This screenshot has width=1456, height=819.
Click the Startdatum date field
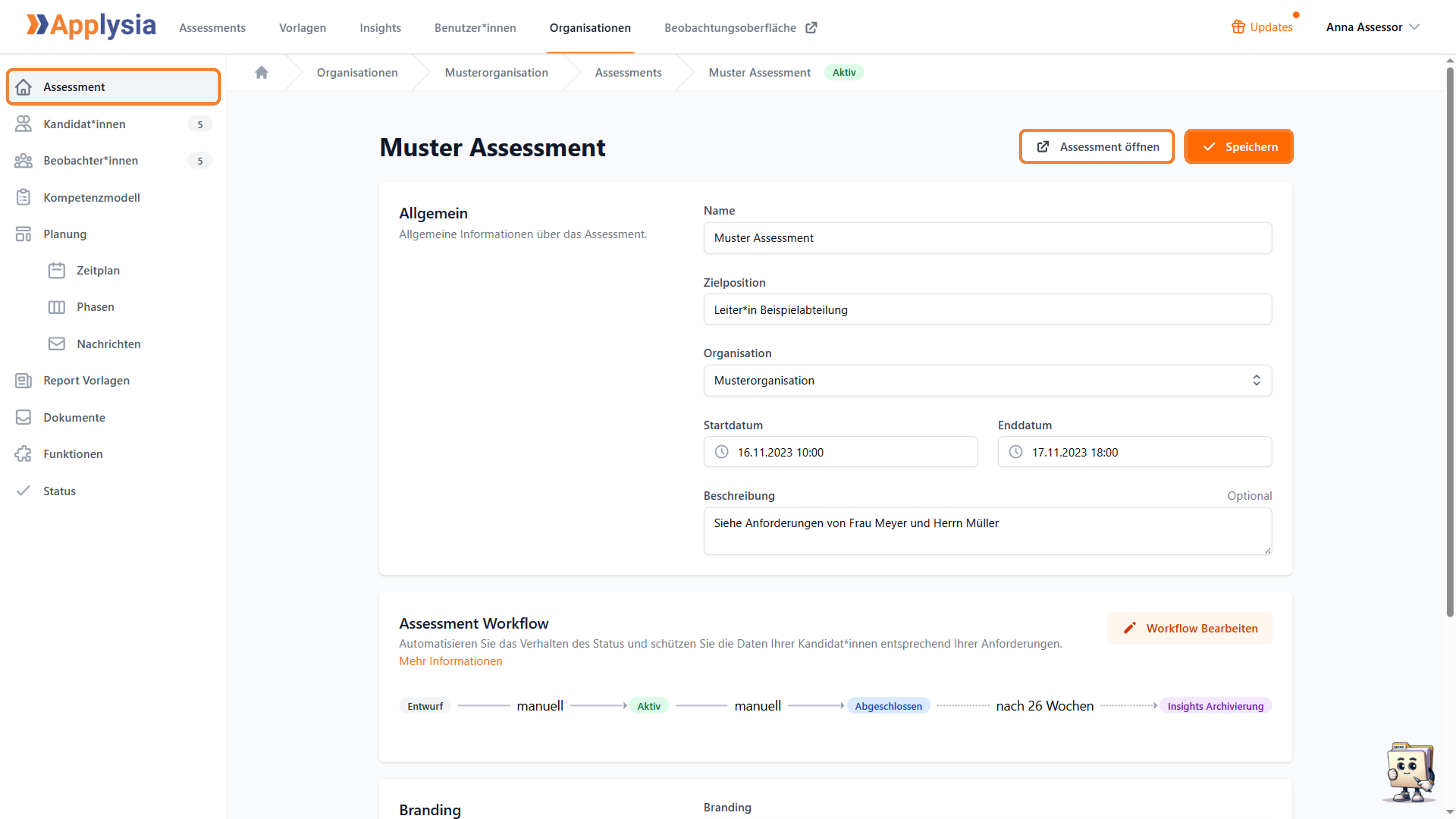pos(841,452)
